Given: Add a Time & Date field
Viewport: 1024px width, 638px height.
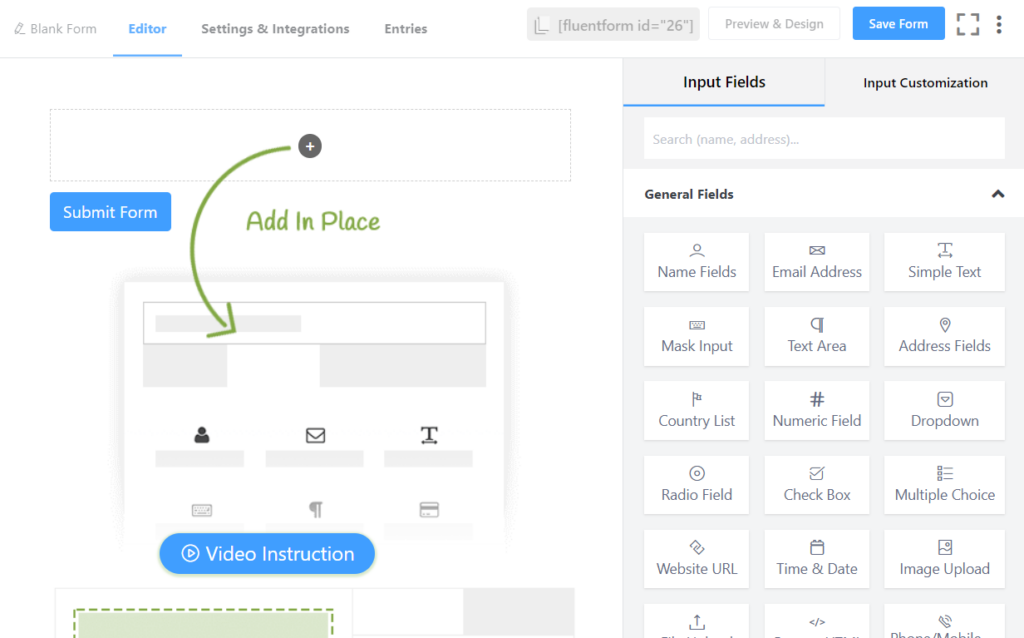Looking at the screenshot, I should pos(816,559).
